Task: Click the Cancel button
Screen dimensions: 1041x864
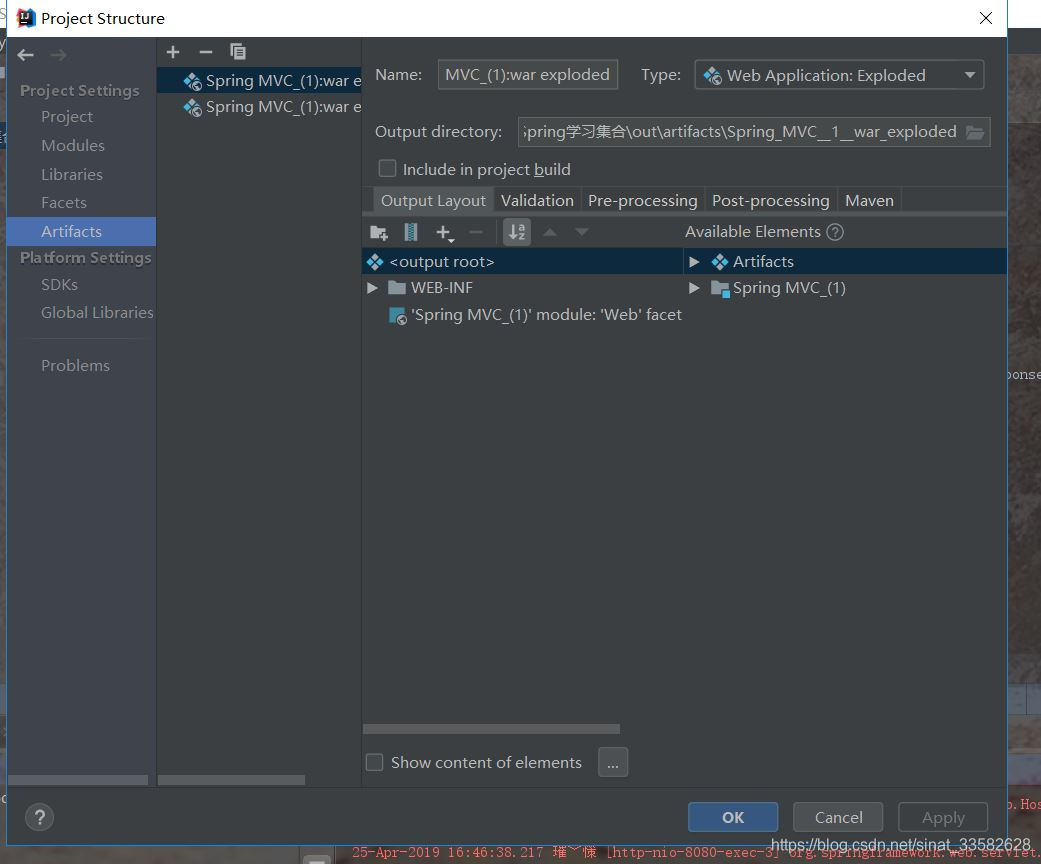Action: pos(839,817)
